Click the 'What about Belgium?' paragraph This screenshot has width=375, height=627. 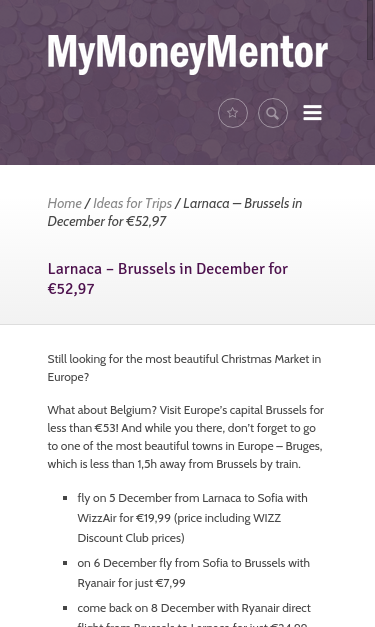pyautogui.click(x=186, y=437)
